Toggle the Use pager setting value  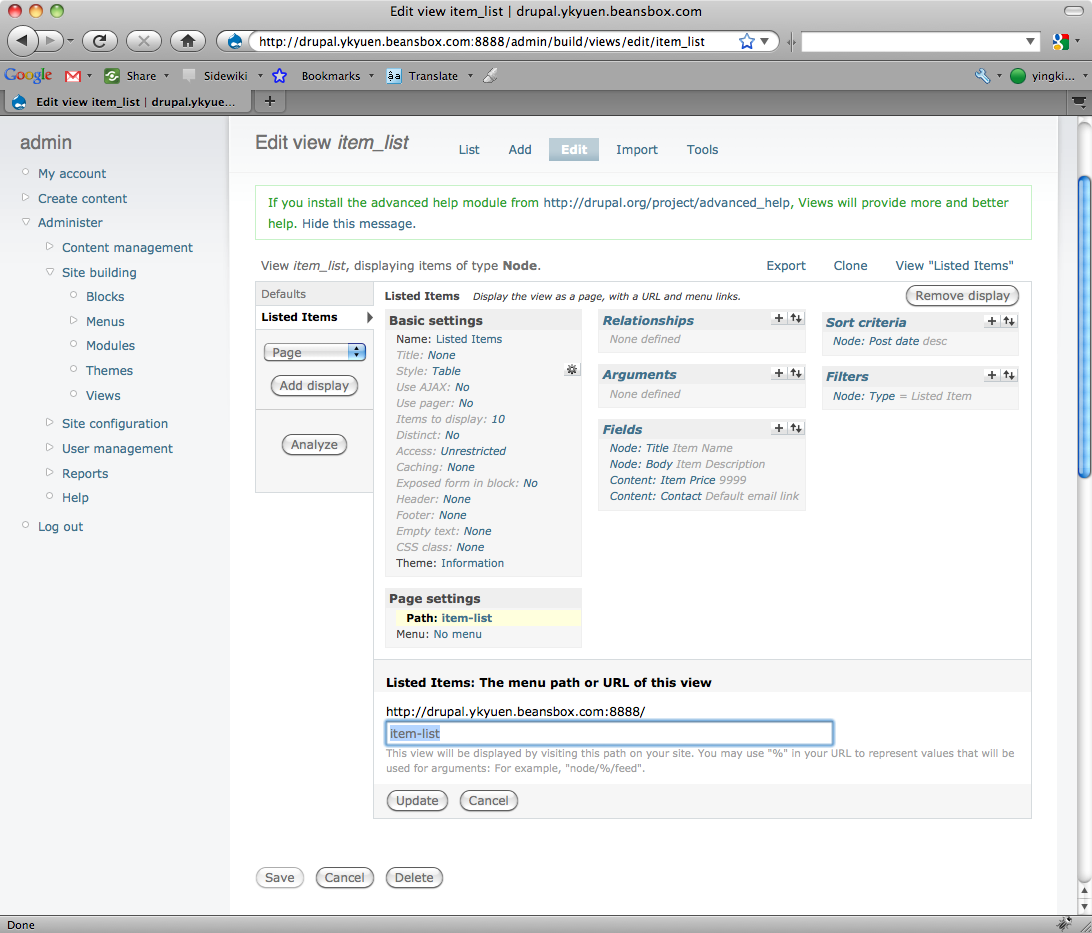point(465,403)
